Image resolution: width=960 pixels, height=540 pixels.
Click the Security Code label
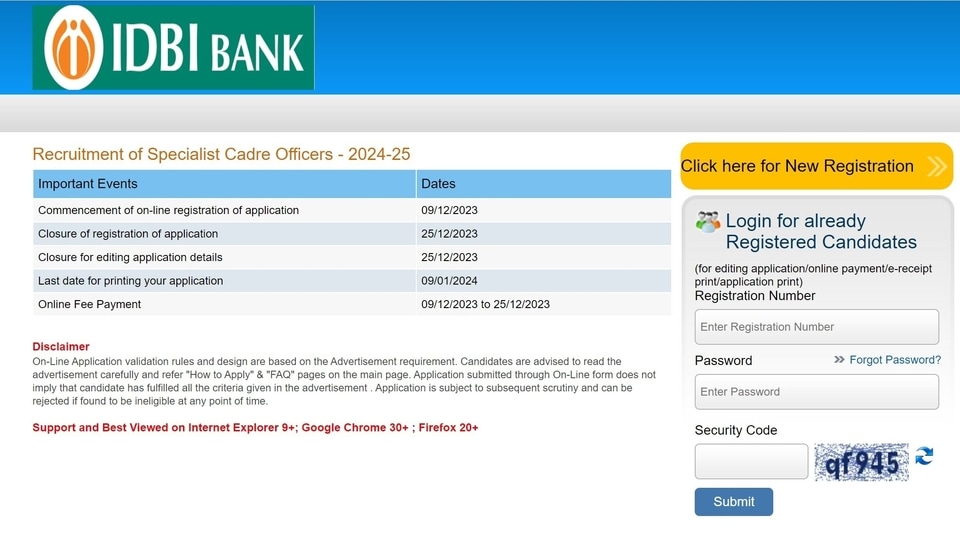[x=736, y=430]
